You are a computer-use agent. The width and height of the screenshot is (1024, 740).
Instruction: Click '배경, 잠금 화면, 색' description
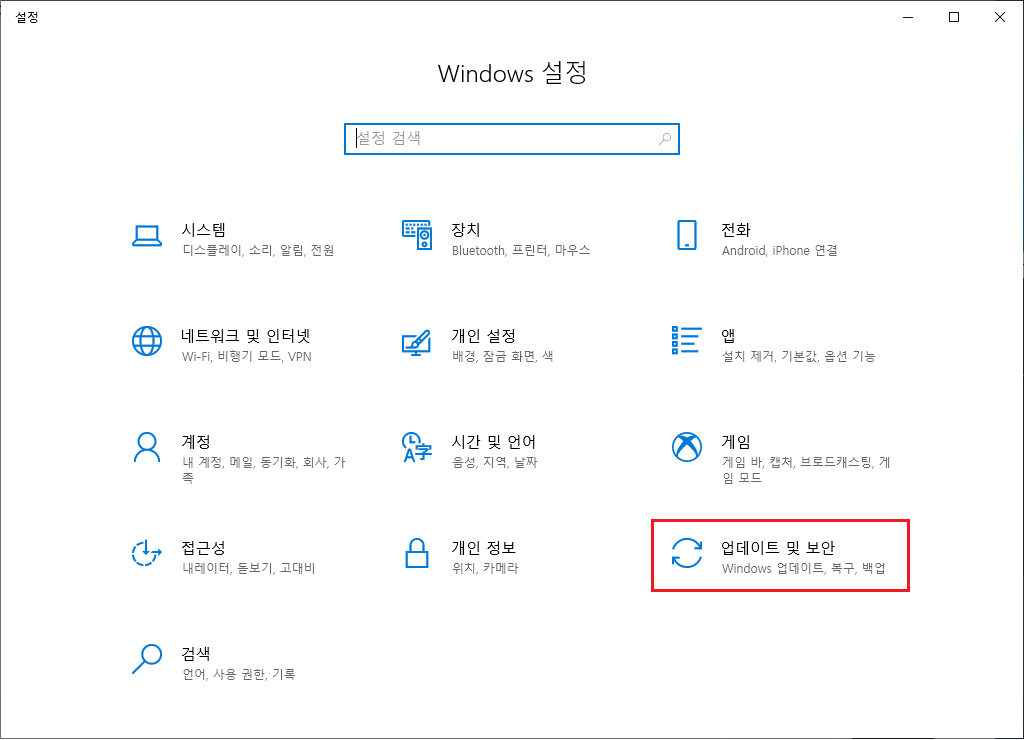click(503, 357)
